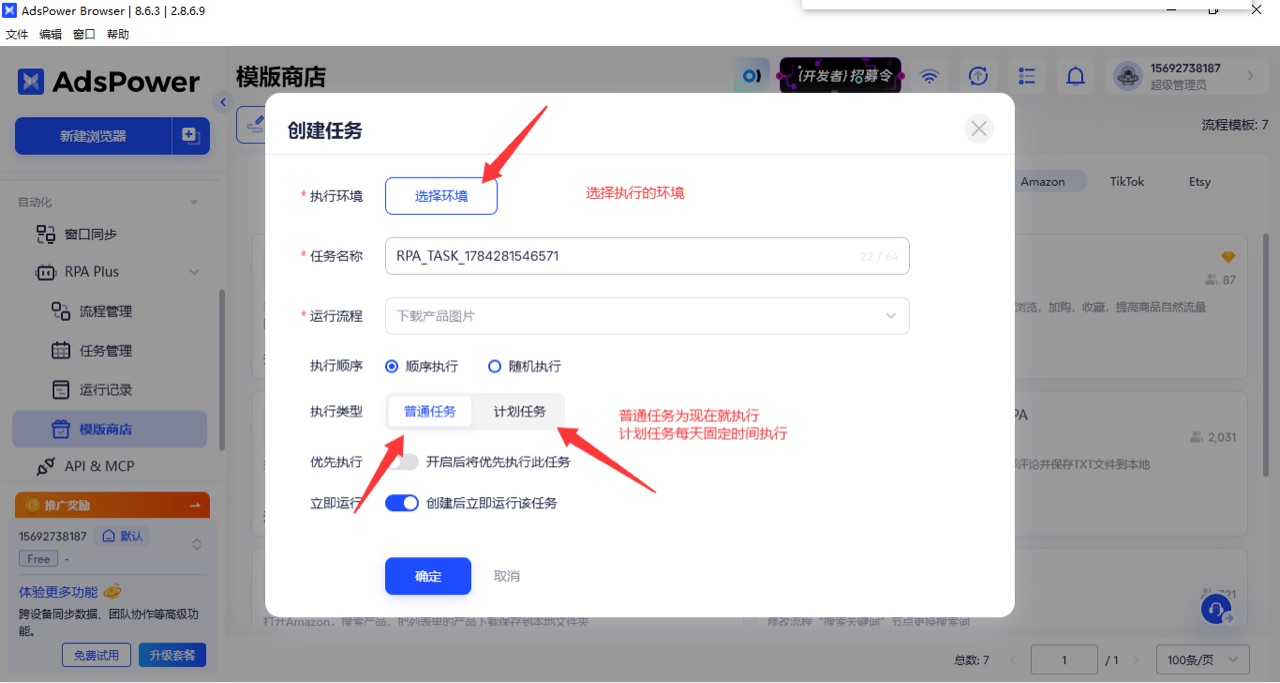The width and height of the screenshot is (1280, 683).
Task: Switch to the 计划任务 tab
Action: click(x=520, y=411)
